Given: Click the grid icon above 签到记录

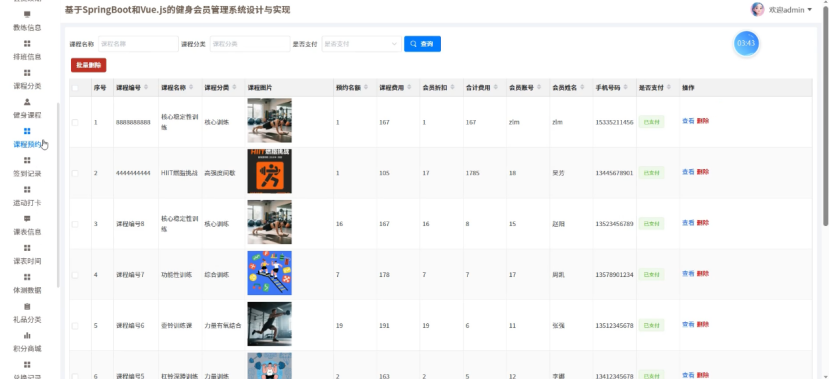Looking at the screenshot, I should coord(27,160).
